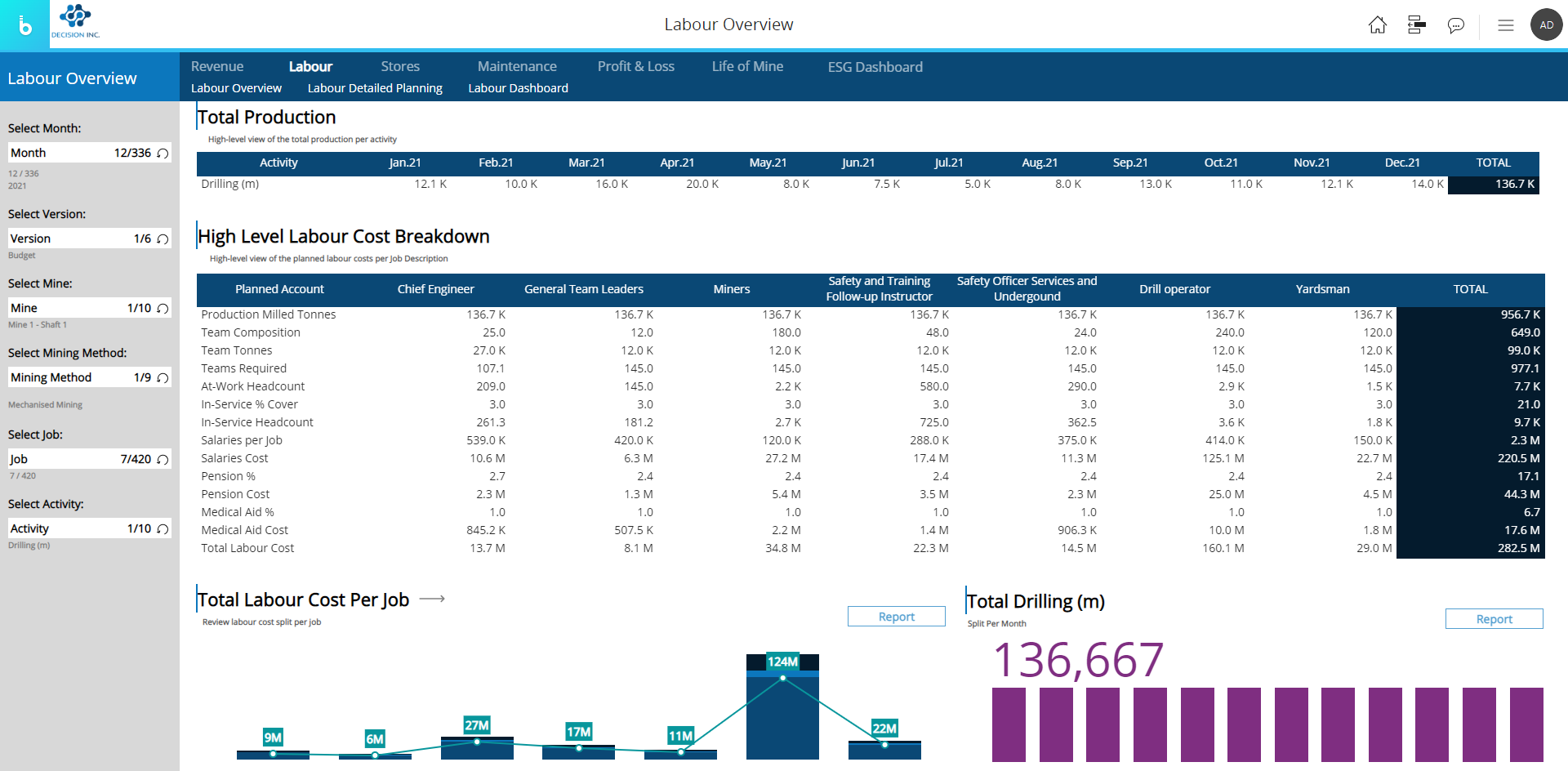Switch to the Labour tab
1568x771 pixels.
(x=310, y=66)
